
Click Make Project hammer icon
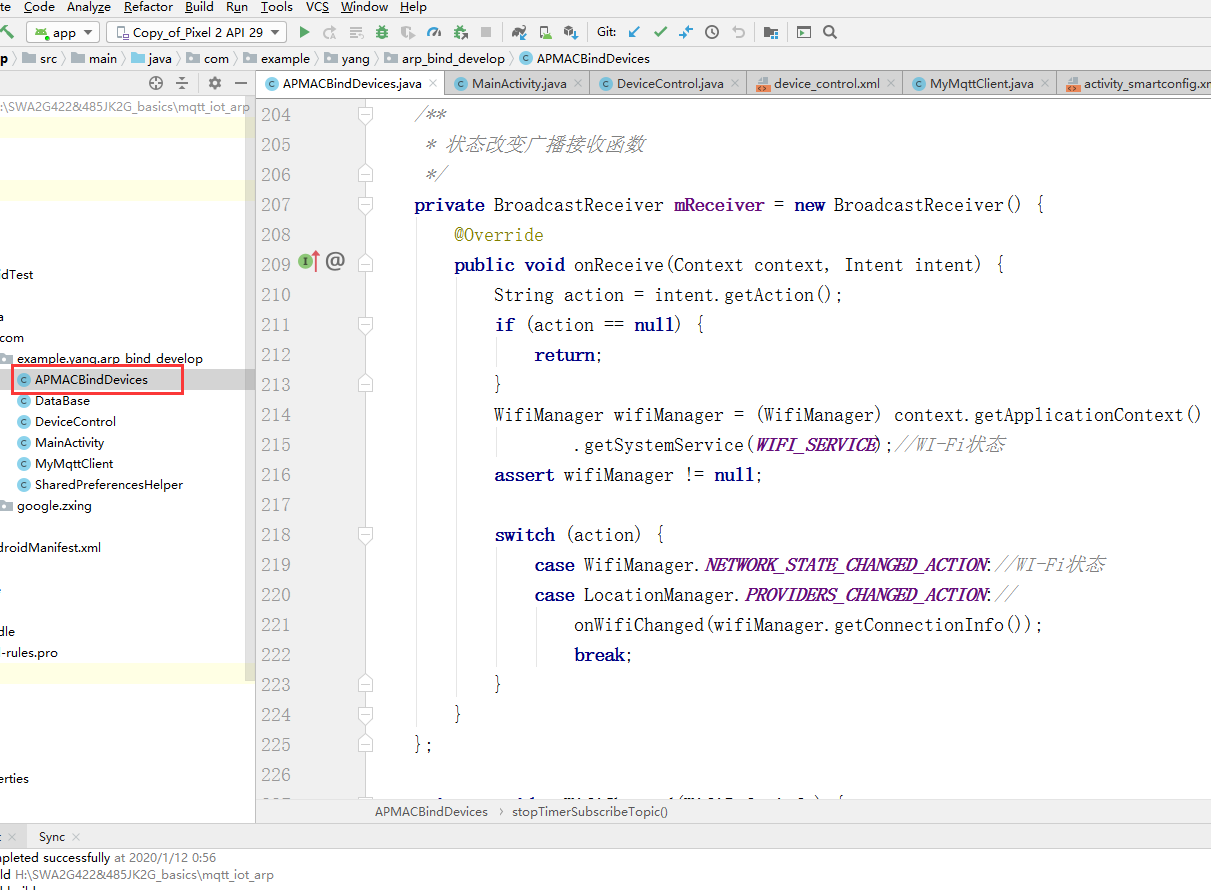pyautogui.click(x=7, y=32)
